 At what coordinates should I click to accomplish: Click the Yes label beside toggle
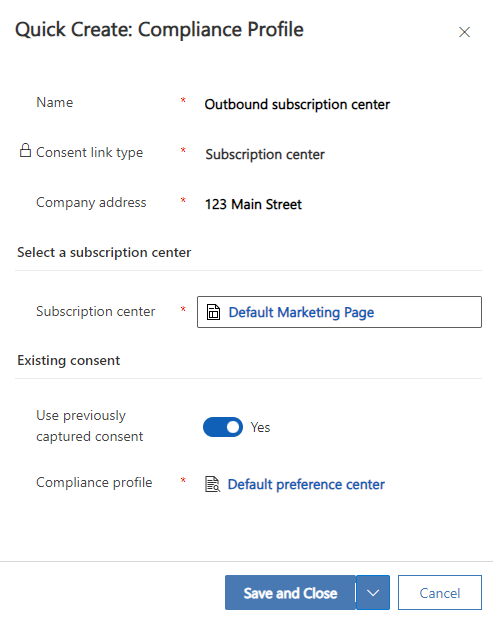260,427
